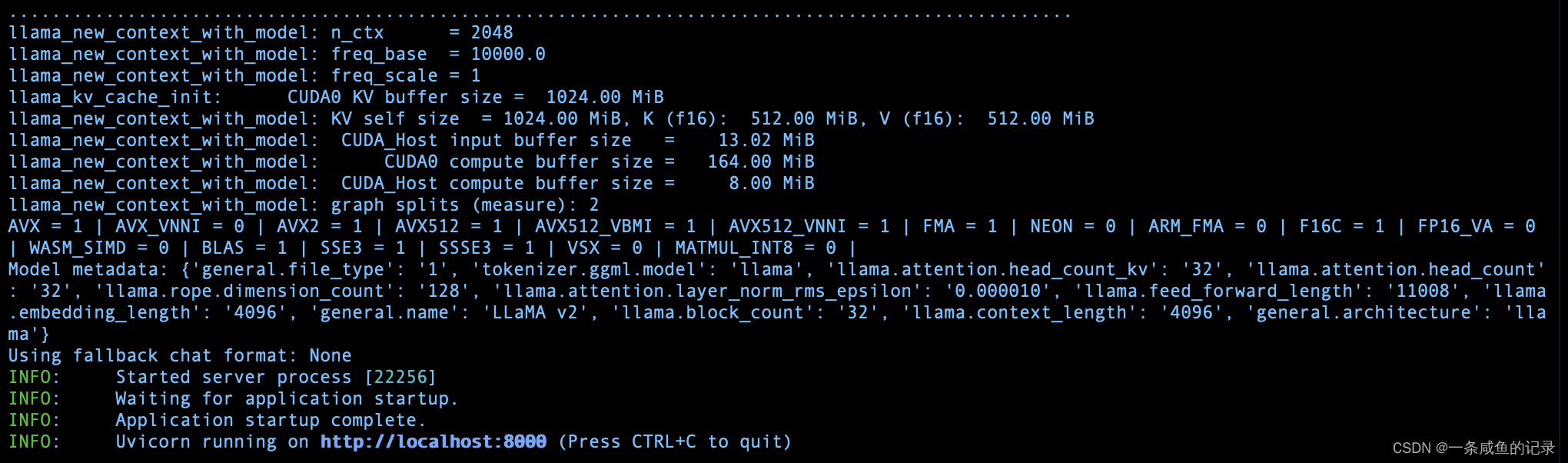Image resolution: width=1568 pixels, height=463 pixels.
Task: Click the 'CUDA_Host input buffer size' text
Action: click(486, 140)
